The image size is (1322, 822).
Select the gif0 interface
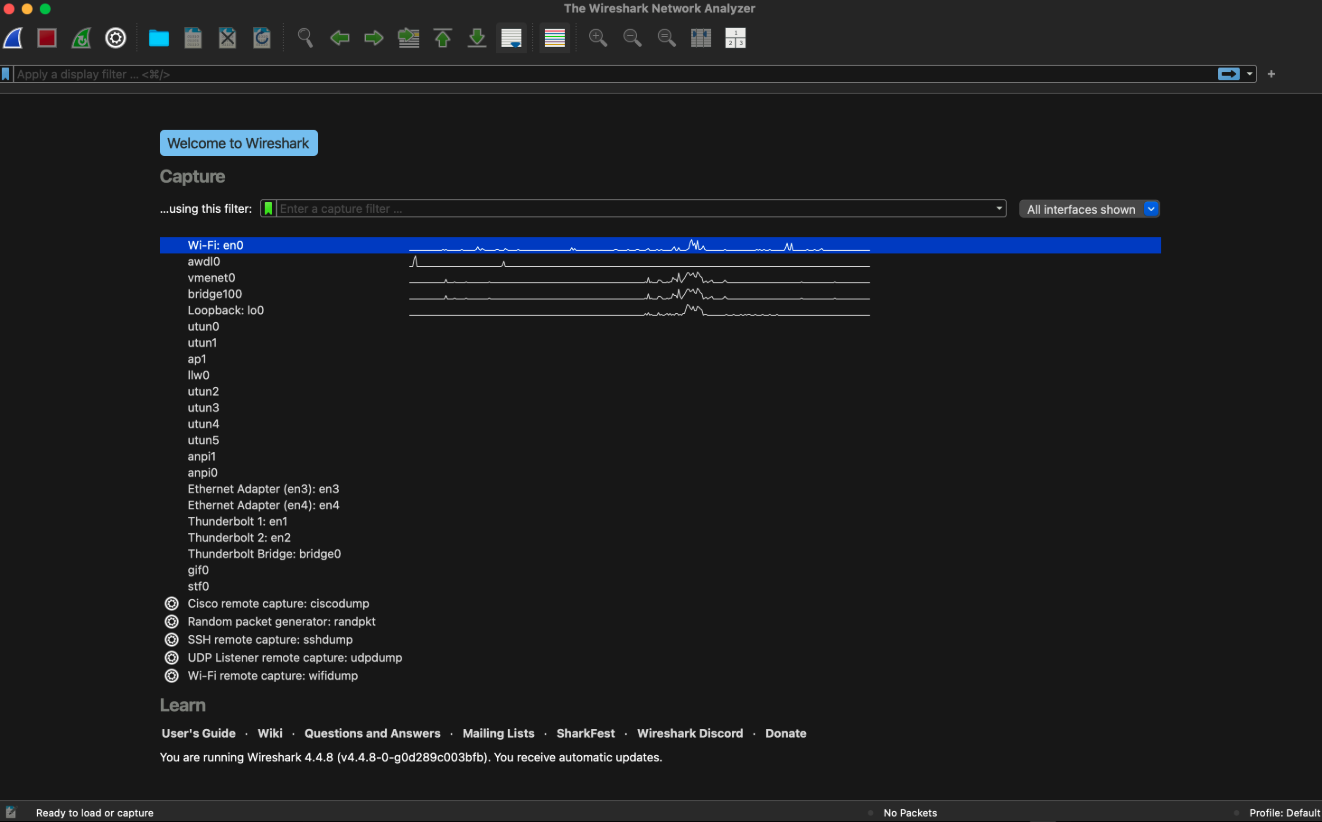tap(660, 570)
